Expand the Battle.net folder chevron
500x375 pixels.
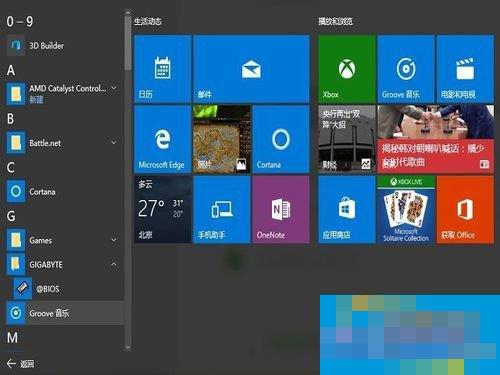[114, 142]
